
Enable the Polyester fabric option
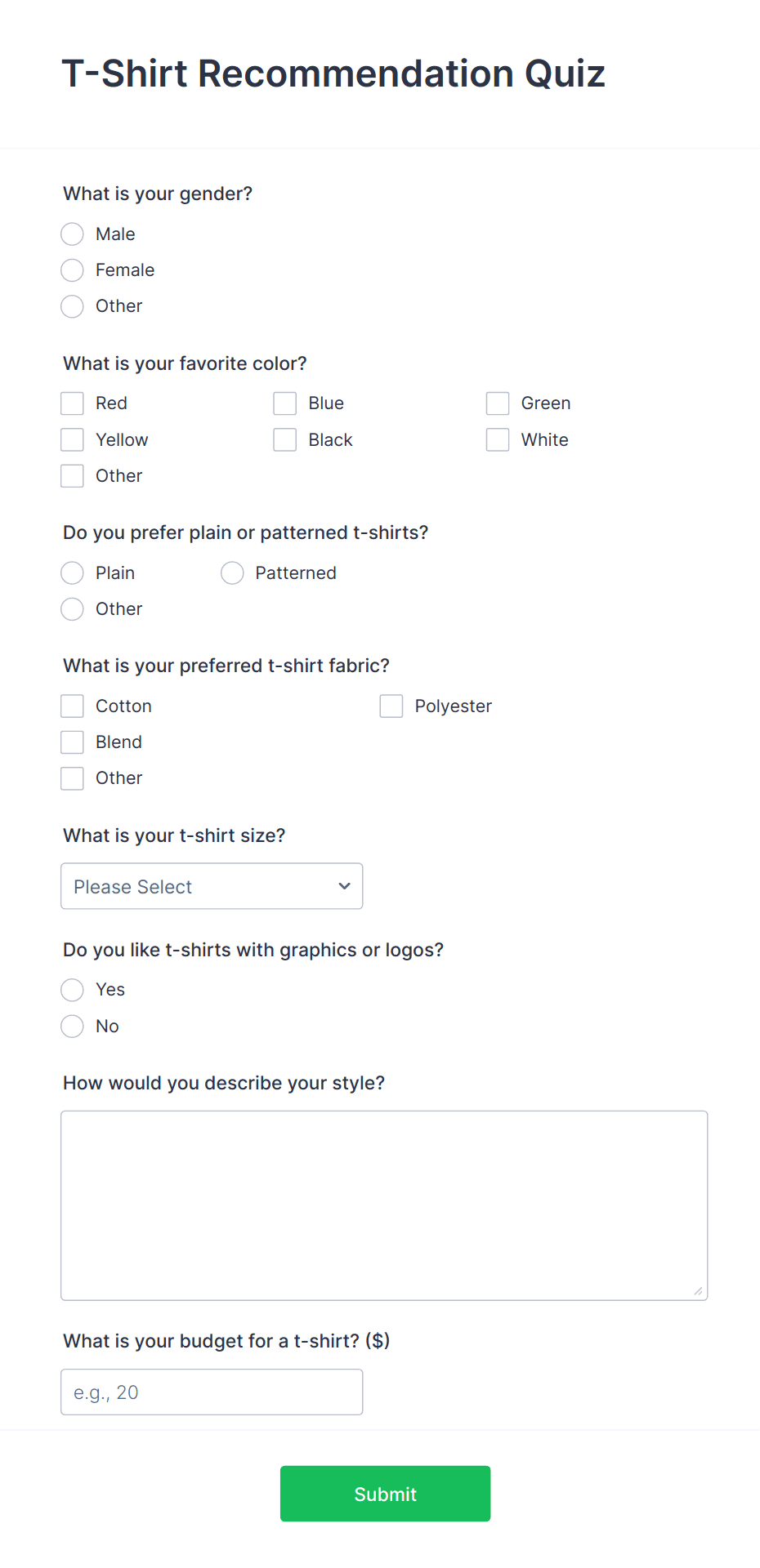tap(391, 706)
